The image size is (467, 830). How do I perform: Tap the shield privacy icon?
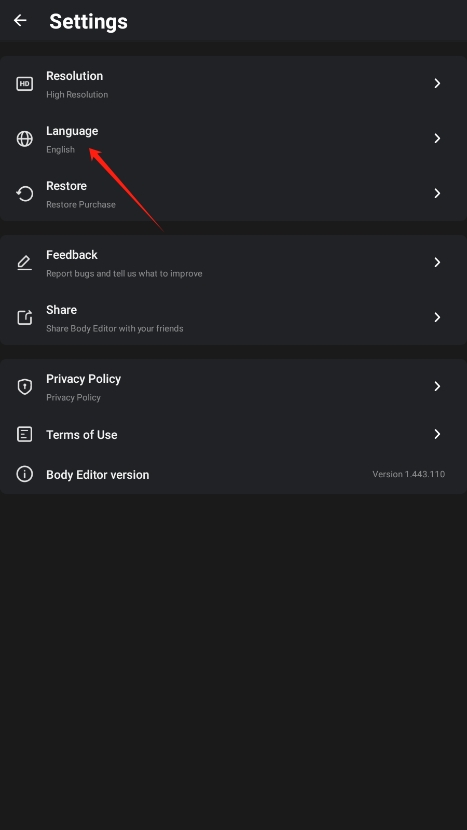[24, 386]
